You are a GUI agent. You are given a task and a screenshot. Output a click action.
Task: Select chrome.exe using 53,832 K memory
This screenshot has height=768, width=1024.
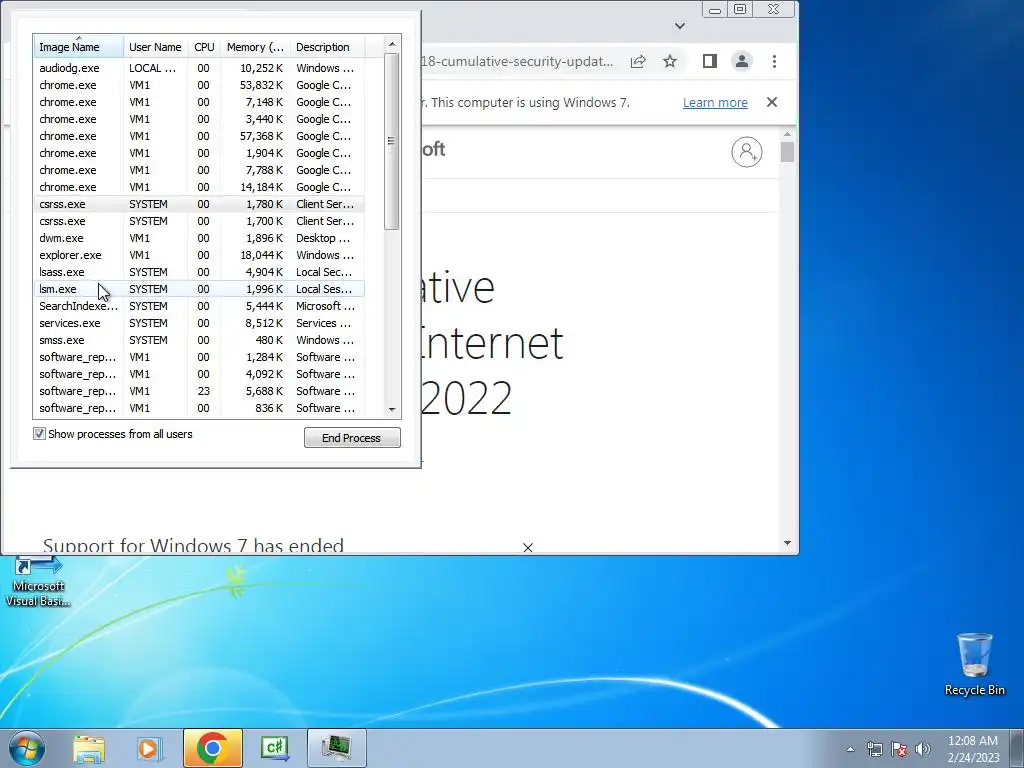point(199,85)
